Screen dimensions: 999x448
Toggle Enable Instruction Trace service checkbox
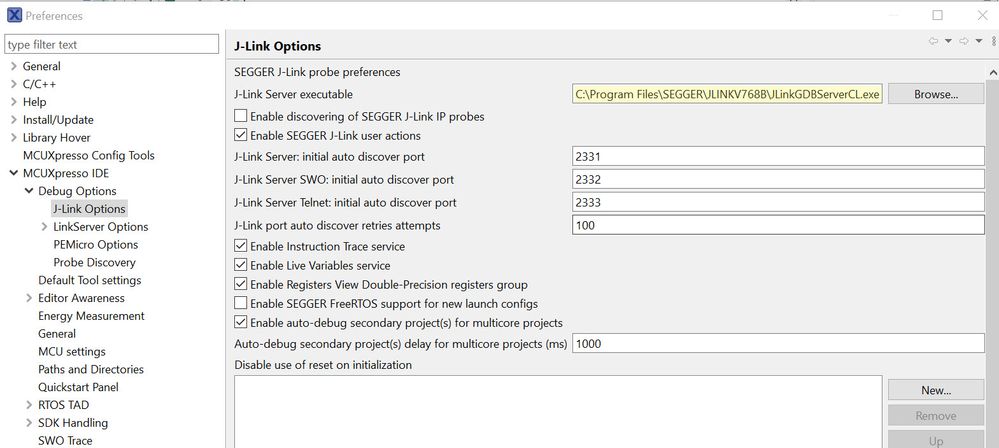click(x=240, y=246)
